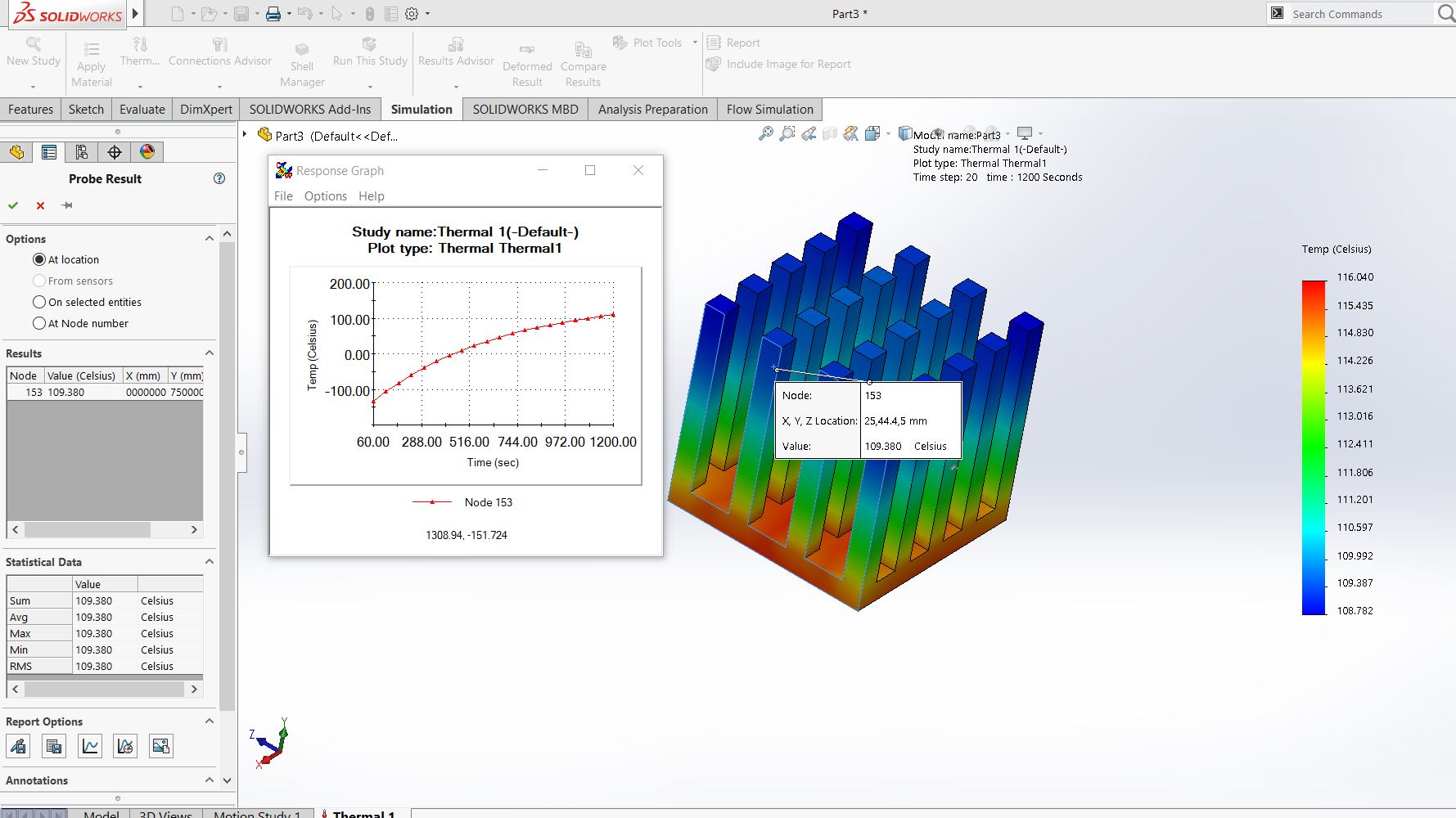This screenshot has width=1456, height=818.
Task: Switch to the Features tab
Action: point(30,110)
